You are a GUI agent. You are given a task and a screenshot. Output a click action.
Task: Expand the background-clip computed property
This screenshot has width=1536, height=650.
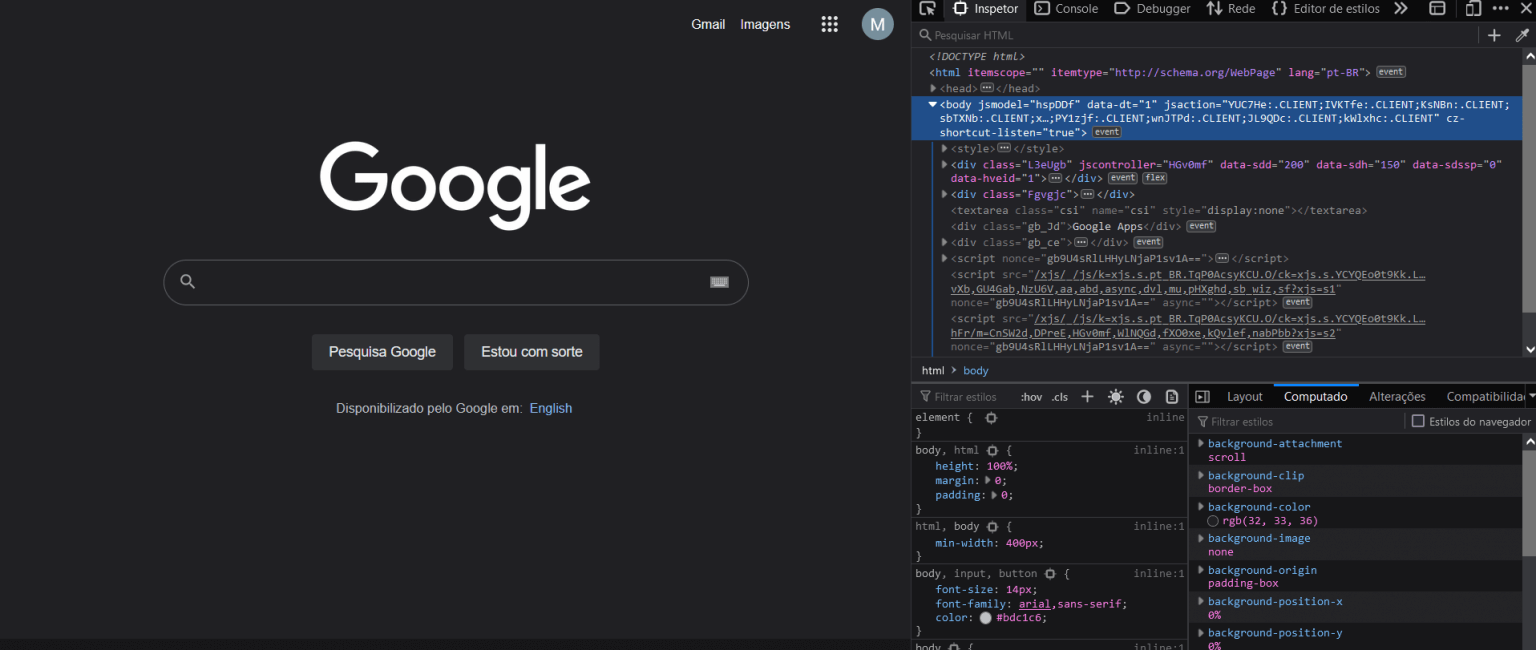pyautogui.click(x=1201, y=475)
